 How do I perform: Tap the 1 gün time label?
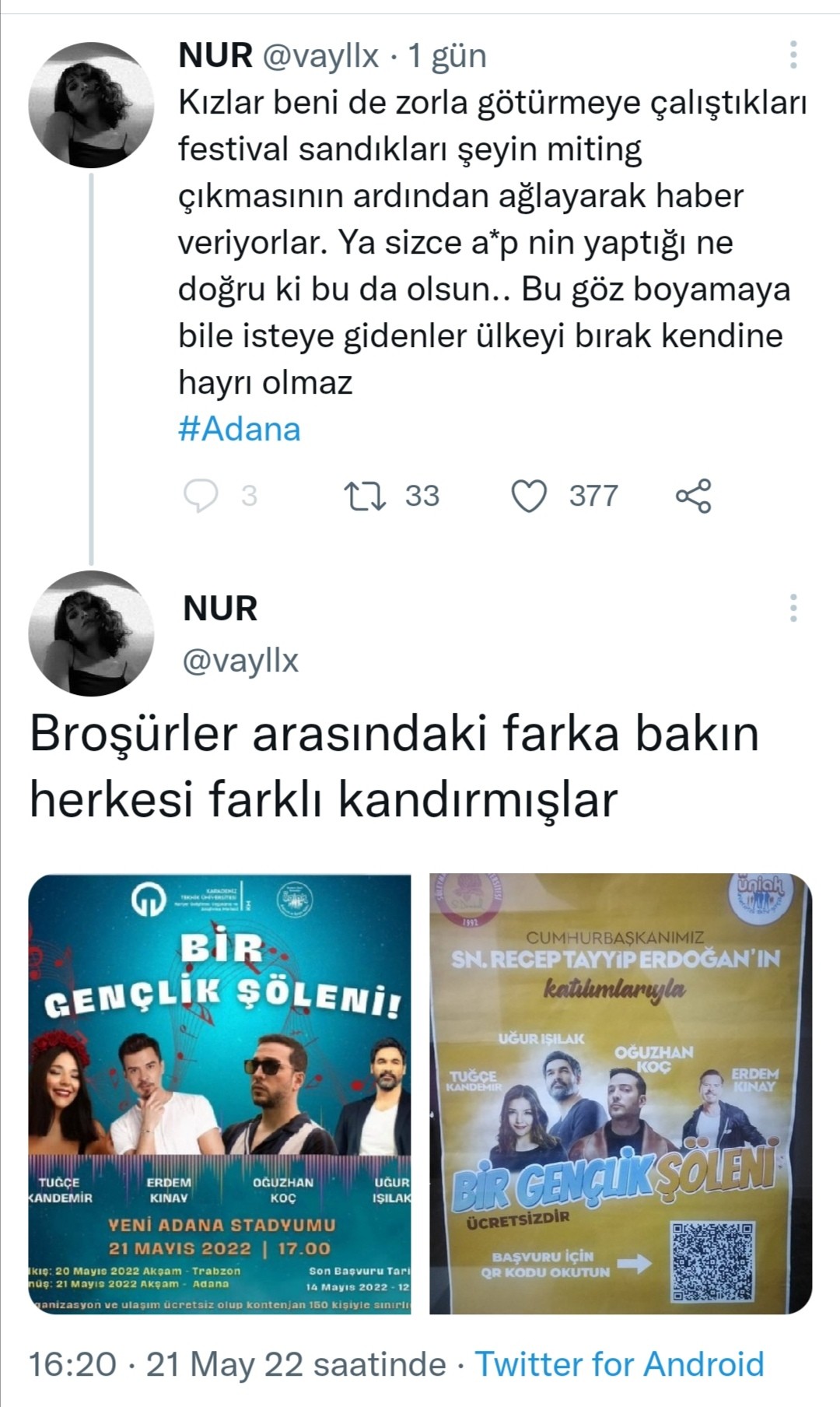click(447, 56)
